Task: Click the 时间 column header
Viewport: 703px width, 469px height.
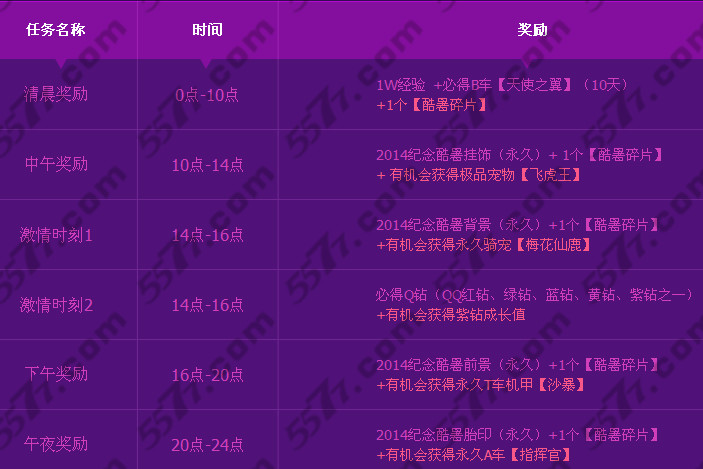Action: 207,30
